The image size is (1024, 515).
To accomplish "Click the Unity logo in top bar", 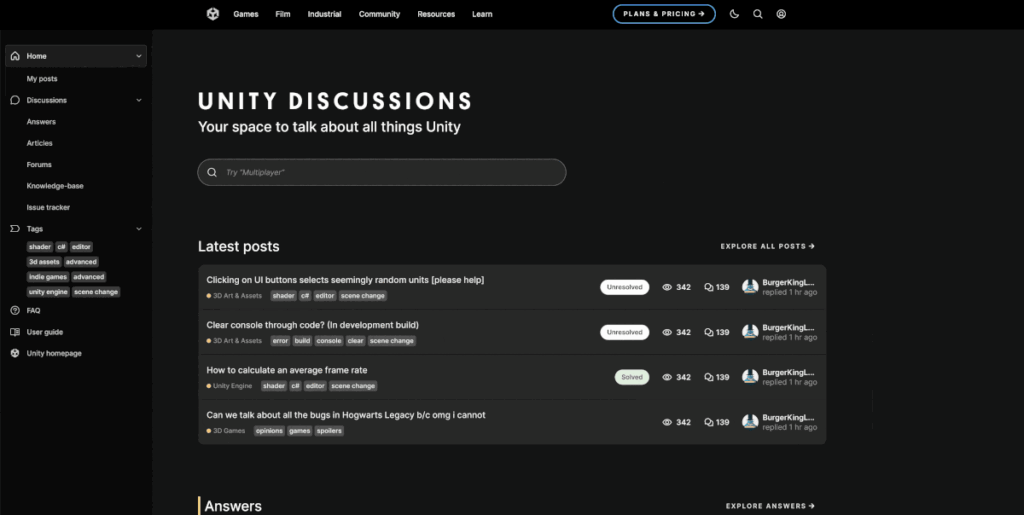I will (x=213, y=14).
